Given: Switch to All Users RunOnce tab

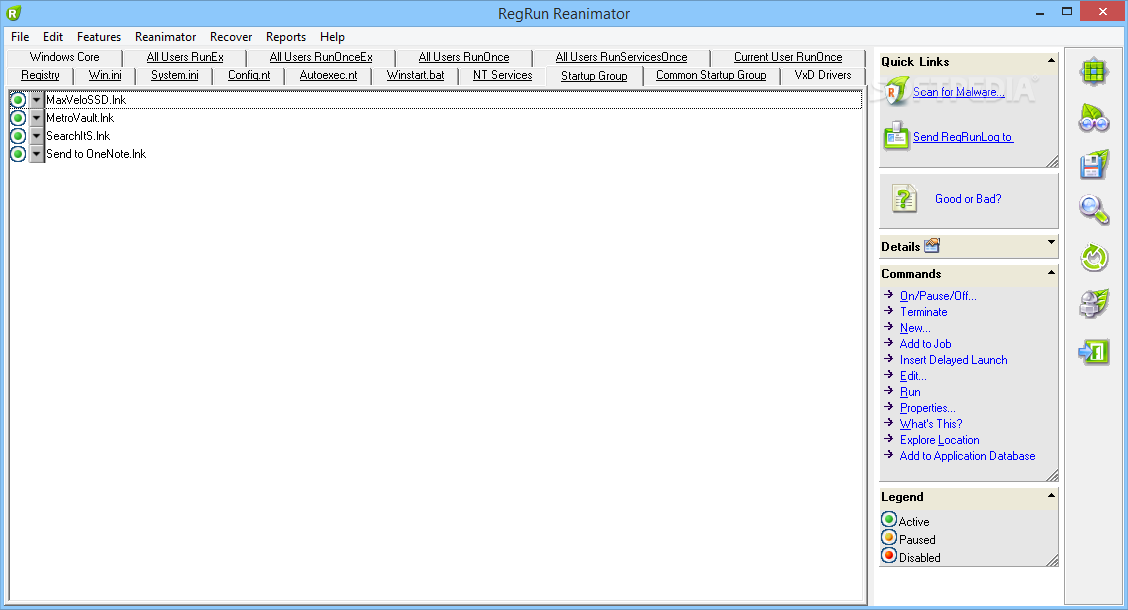Looking at the screenshot, I should tap(464, 57).
